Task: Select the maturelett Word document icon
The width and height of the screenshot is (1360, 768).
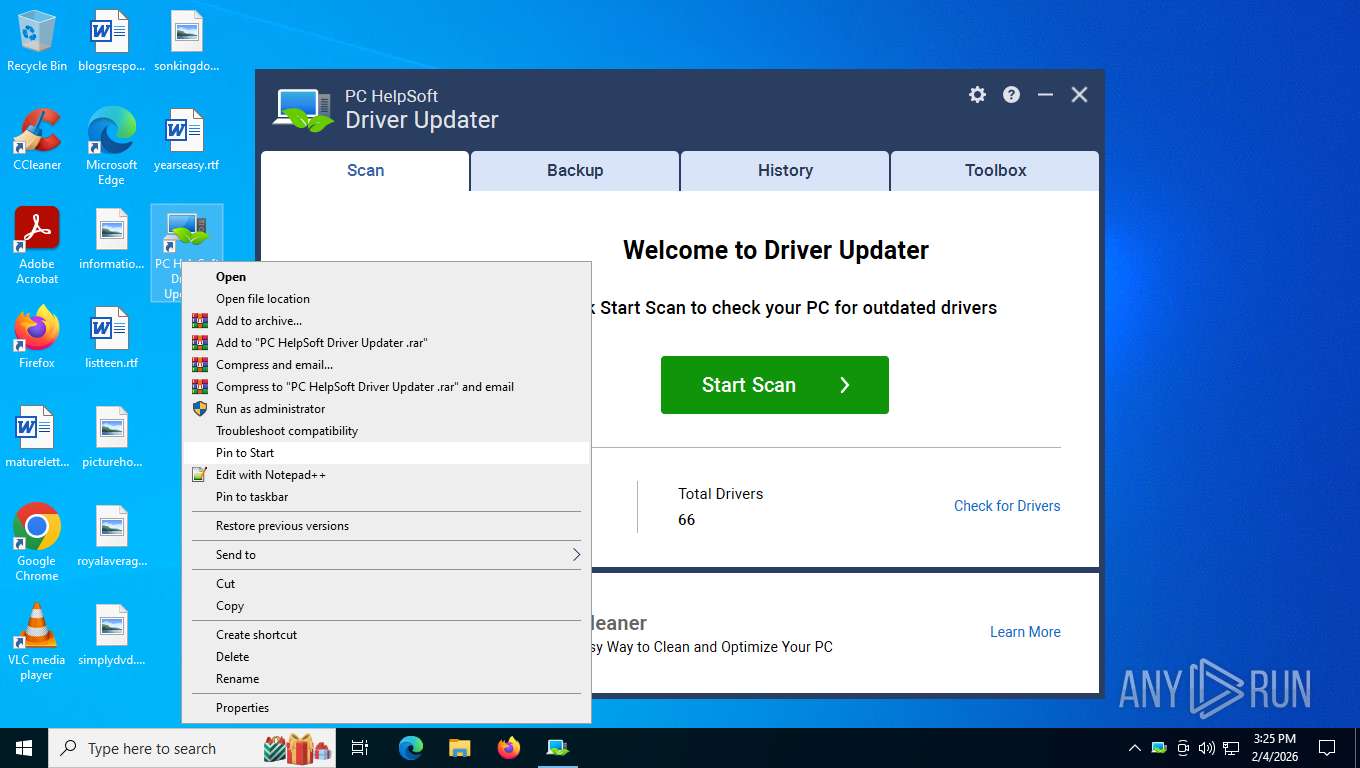Action: click(x=37, y=437)
